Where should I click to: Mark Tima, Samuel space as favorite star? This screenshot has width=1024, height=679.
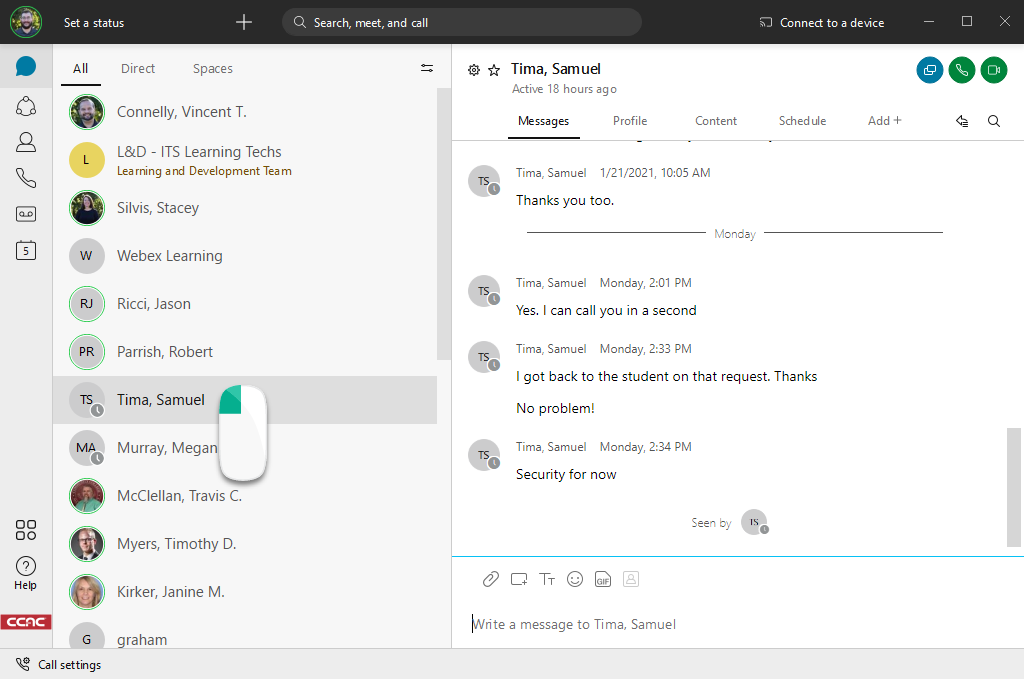tap(494, 70)
